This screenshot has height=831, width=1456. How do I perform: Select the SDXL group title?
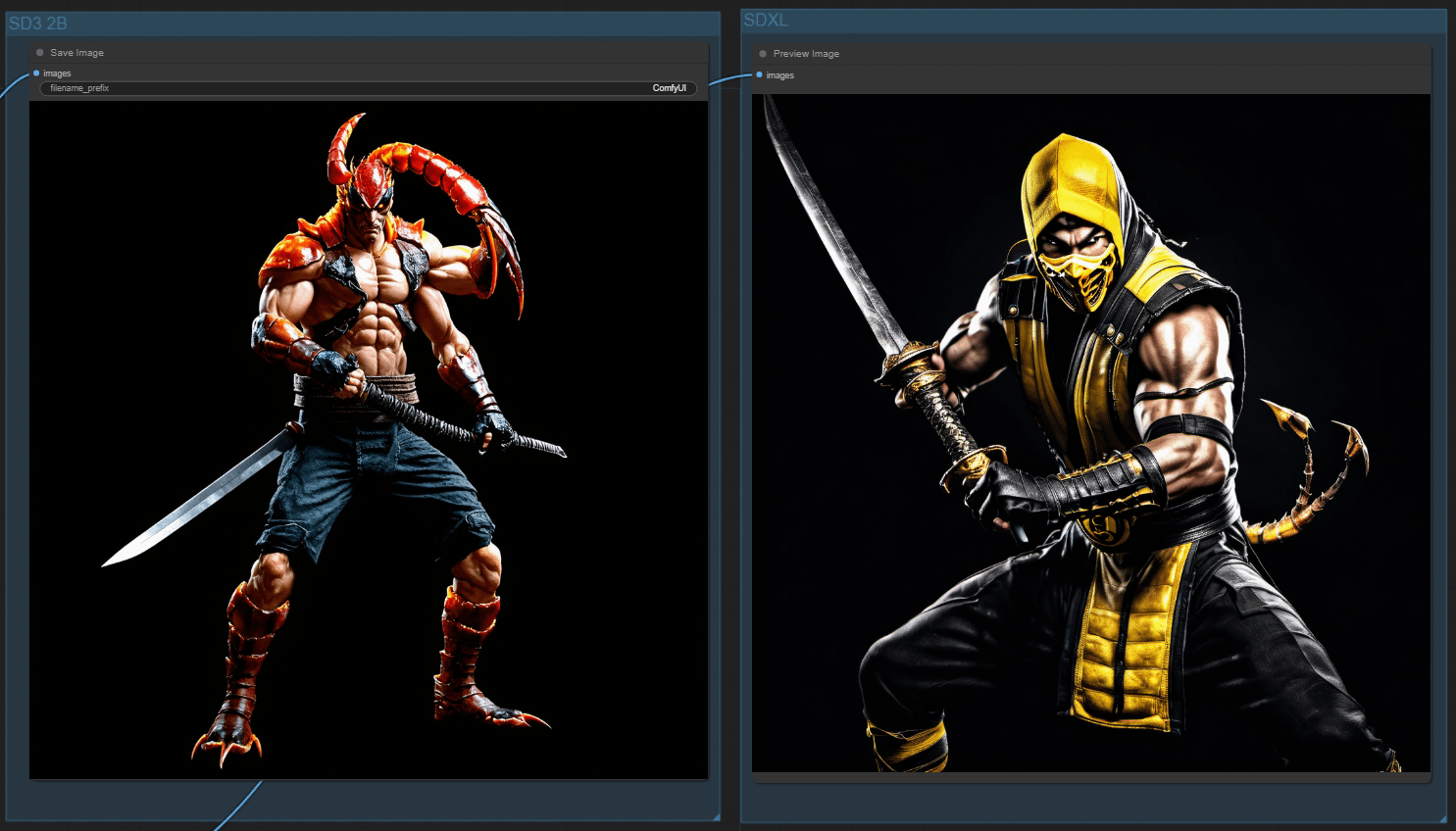tap(766, 20)
